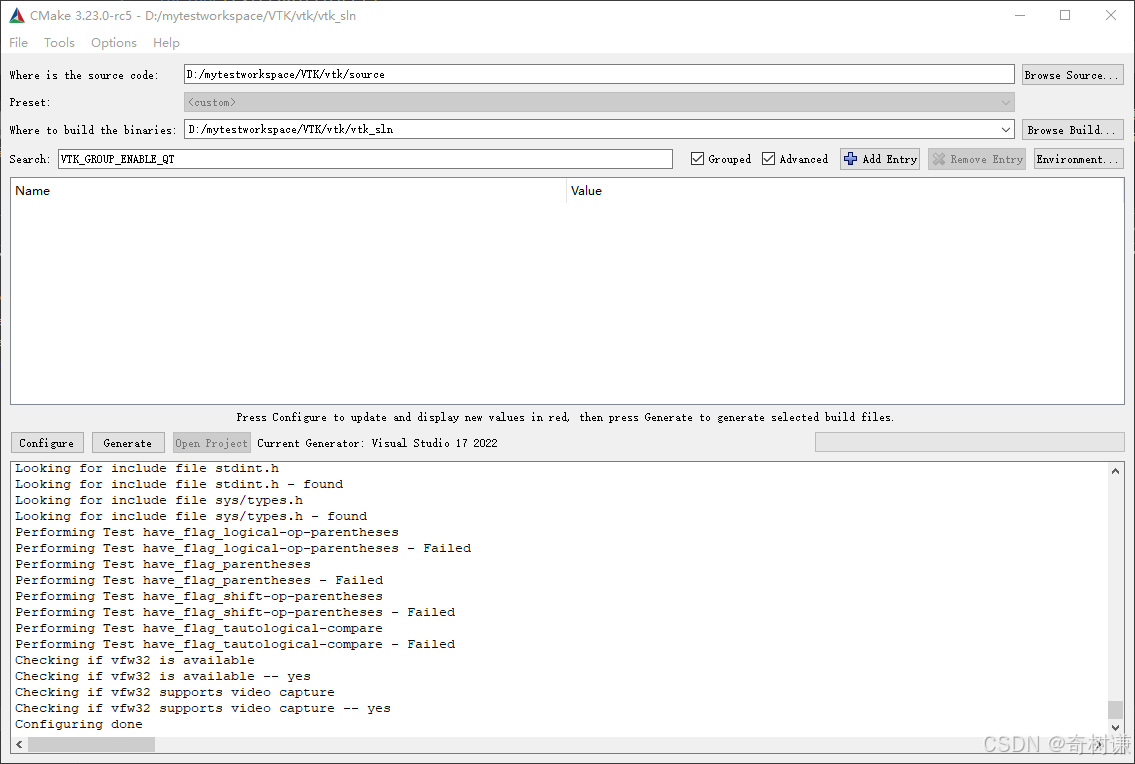Click the blue plus icon of Add Entry
The image size is (1135, 764).
(x=851, y=159)
